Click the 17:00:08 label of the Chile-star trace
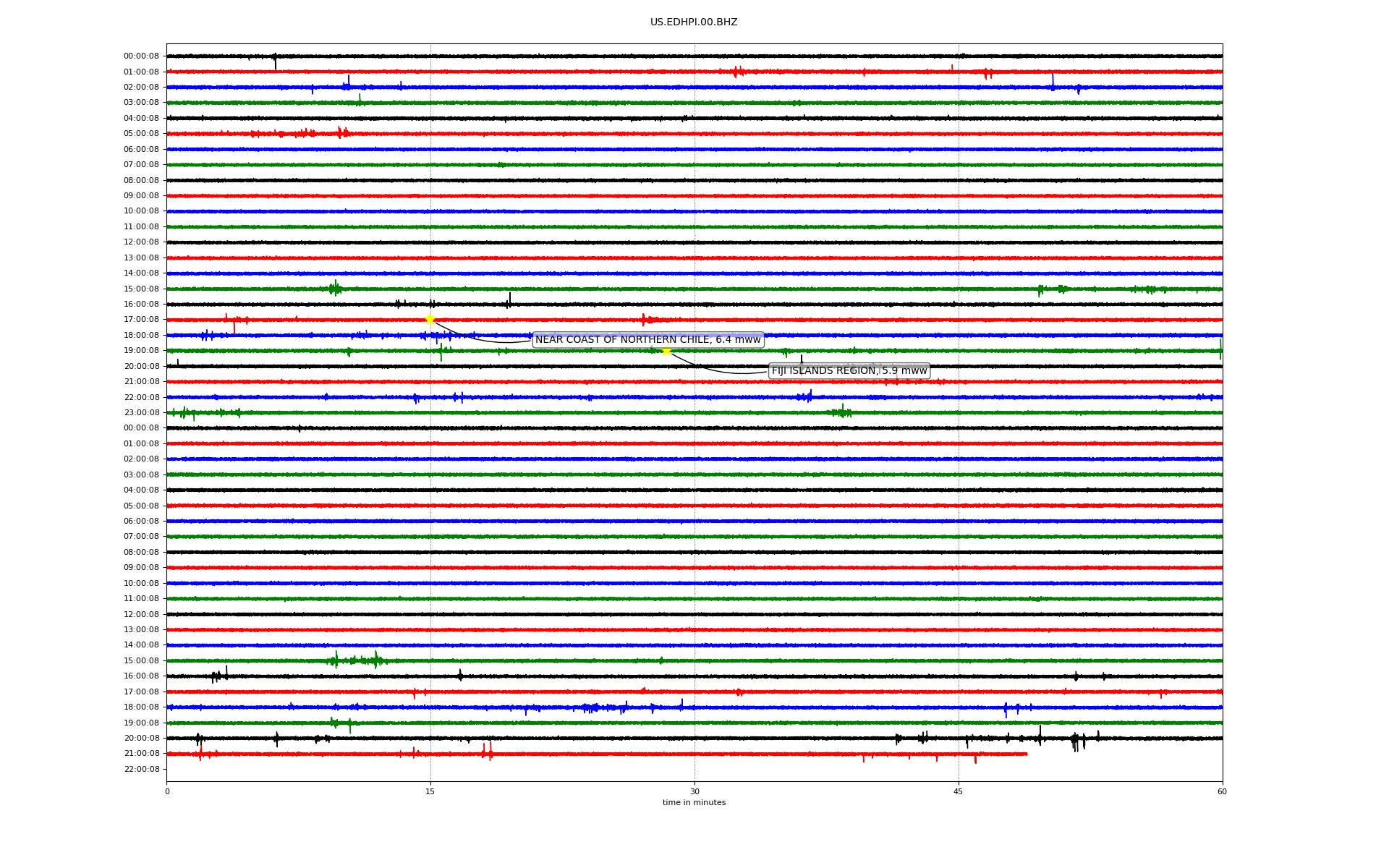 pos(141,320)
